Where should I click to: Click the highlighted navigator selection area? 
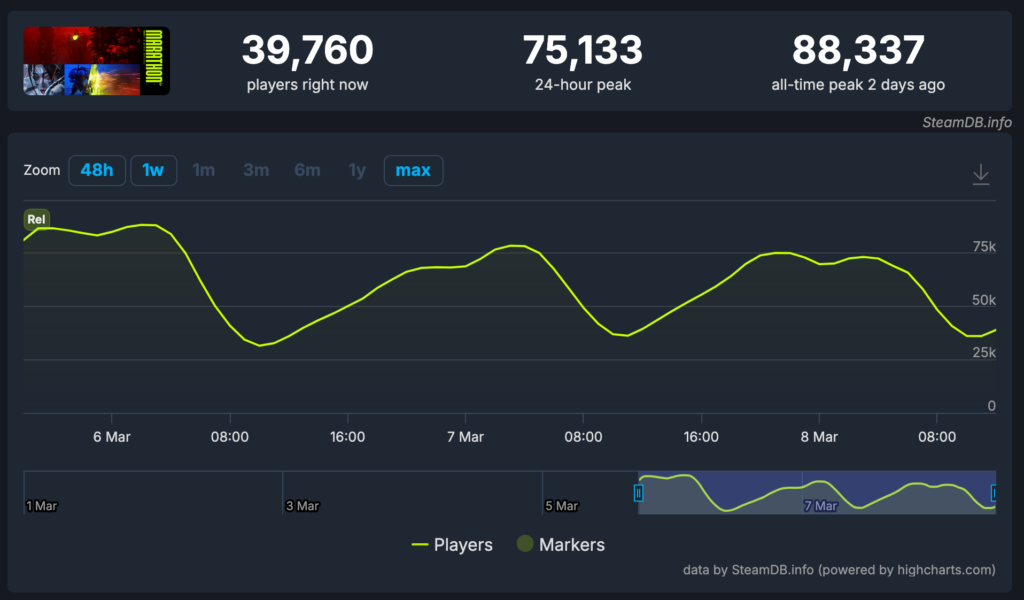click(x=816, y=492)
